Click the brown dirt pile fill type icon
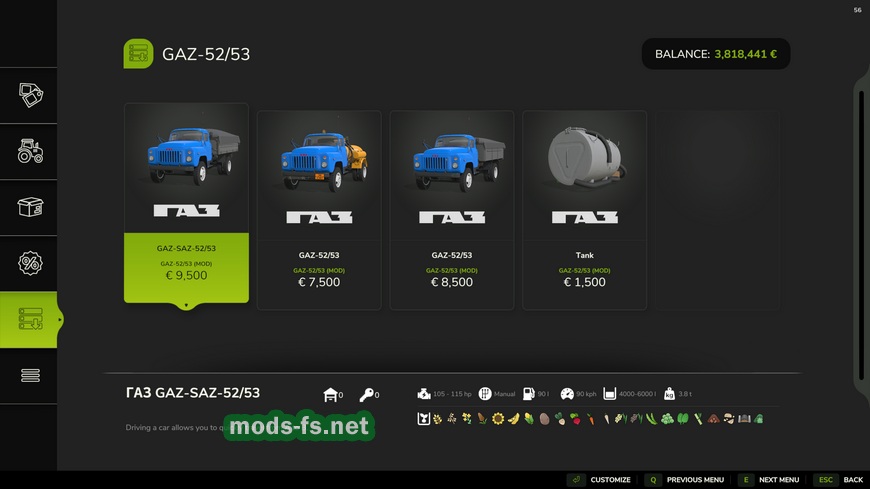This screenshot has width=870, height=489. 714,419
